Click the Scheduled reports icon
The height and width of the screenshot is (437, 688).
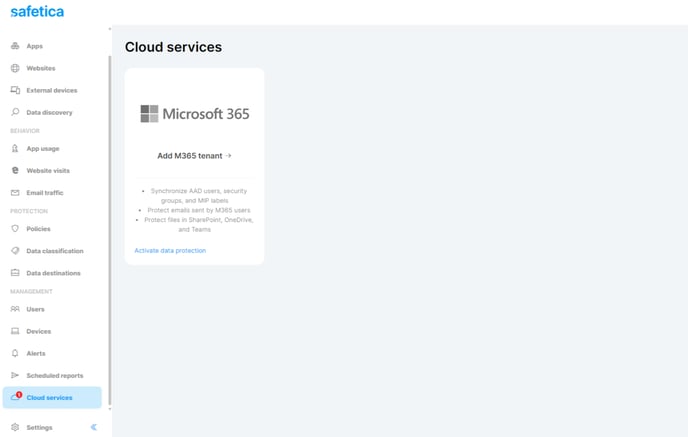(x=15, y=375)
